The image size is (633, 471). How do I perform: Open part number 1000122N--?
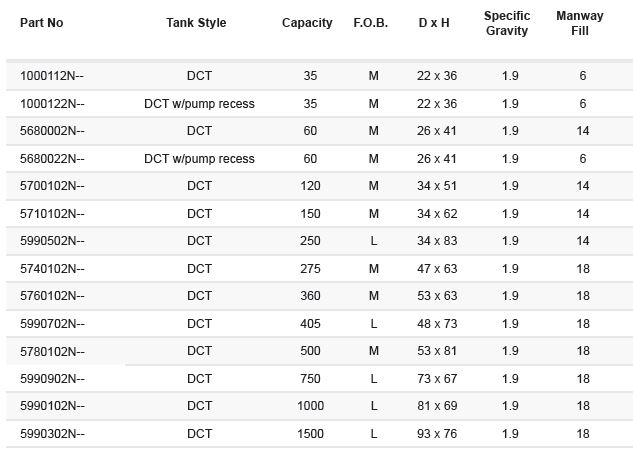[52, 104]
